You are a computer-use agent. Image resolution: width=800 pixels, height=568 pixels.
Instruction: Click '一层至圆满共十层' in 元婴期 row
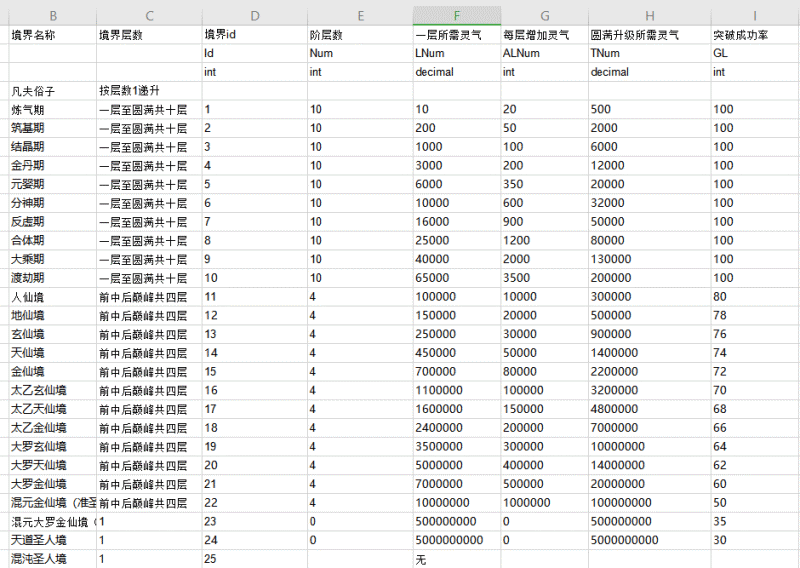tap(149, 184)
